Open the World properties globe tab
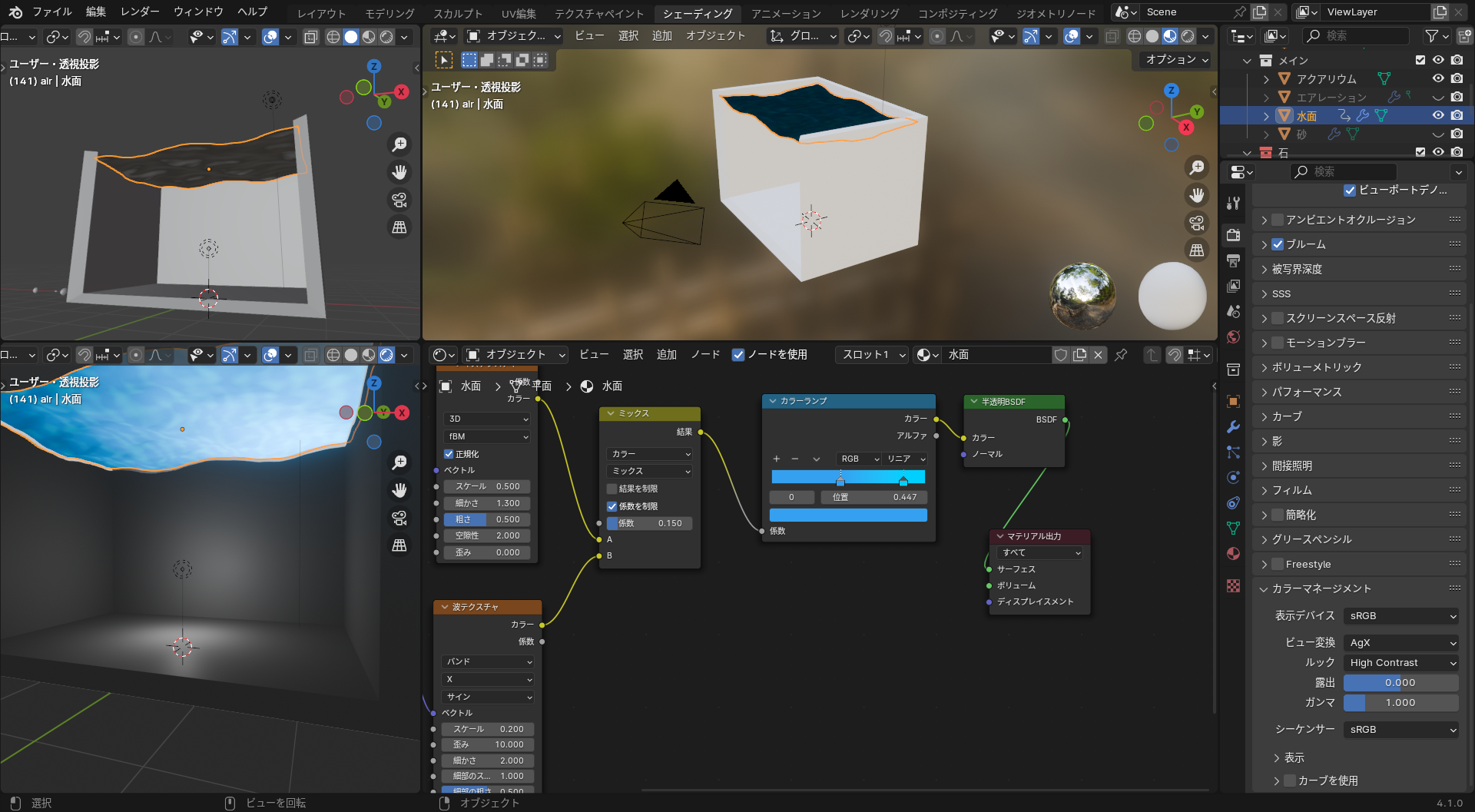This screenshot has height=812, width=1475. [x=1233, y=336]
